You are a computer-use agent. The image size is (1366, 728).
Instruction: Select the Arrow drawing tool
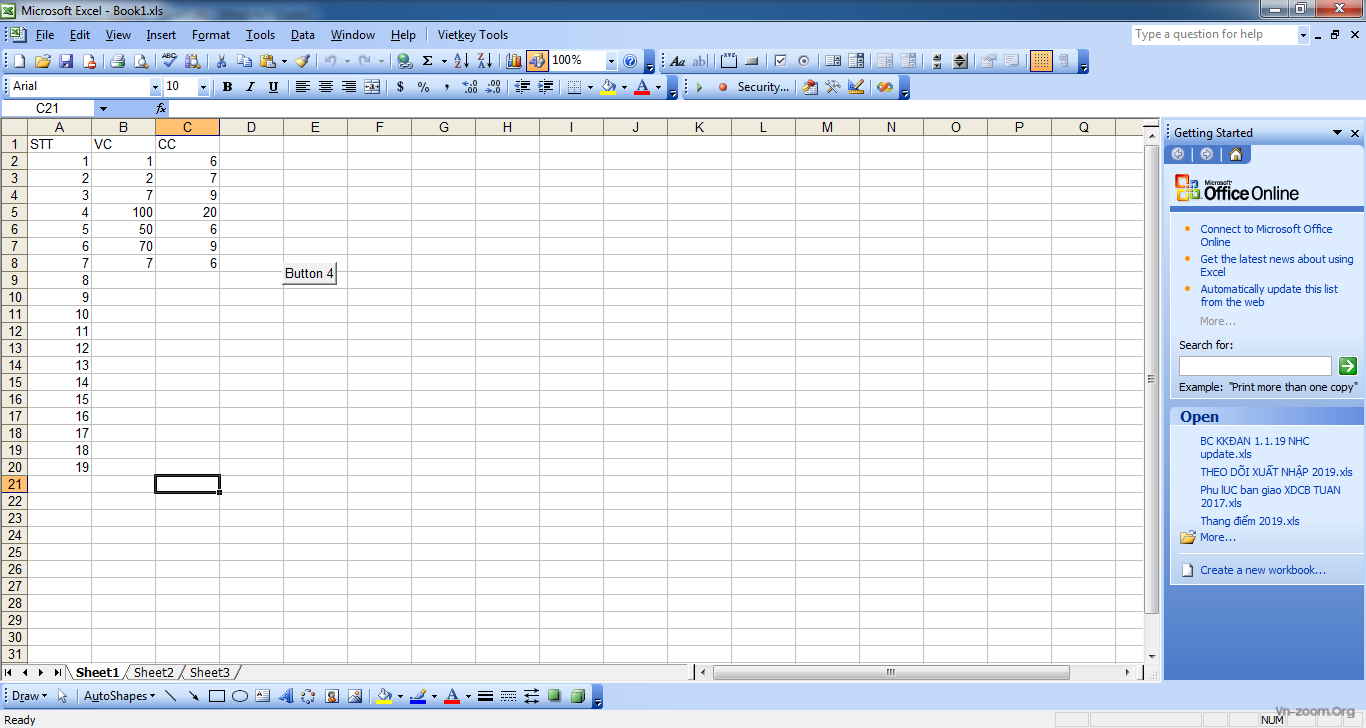point(194,696)
